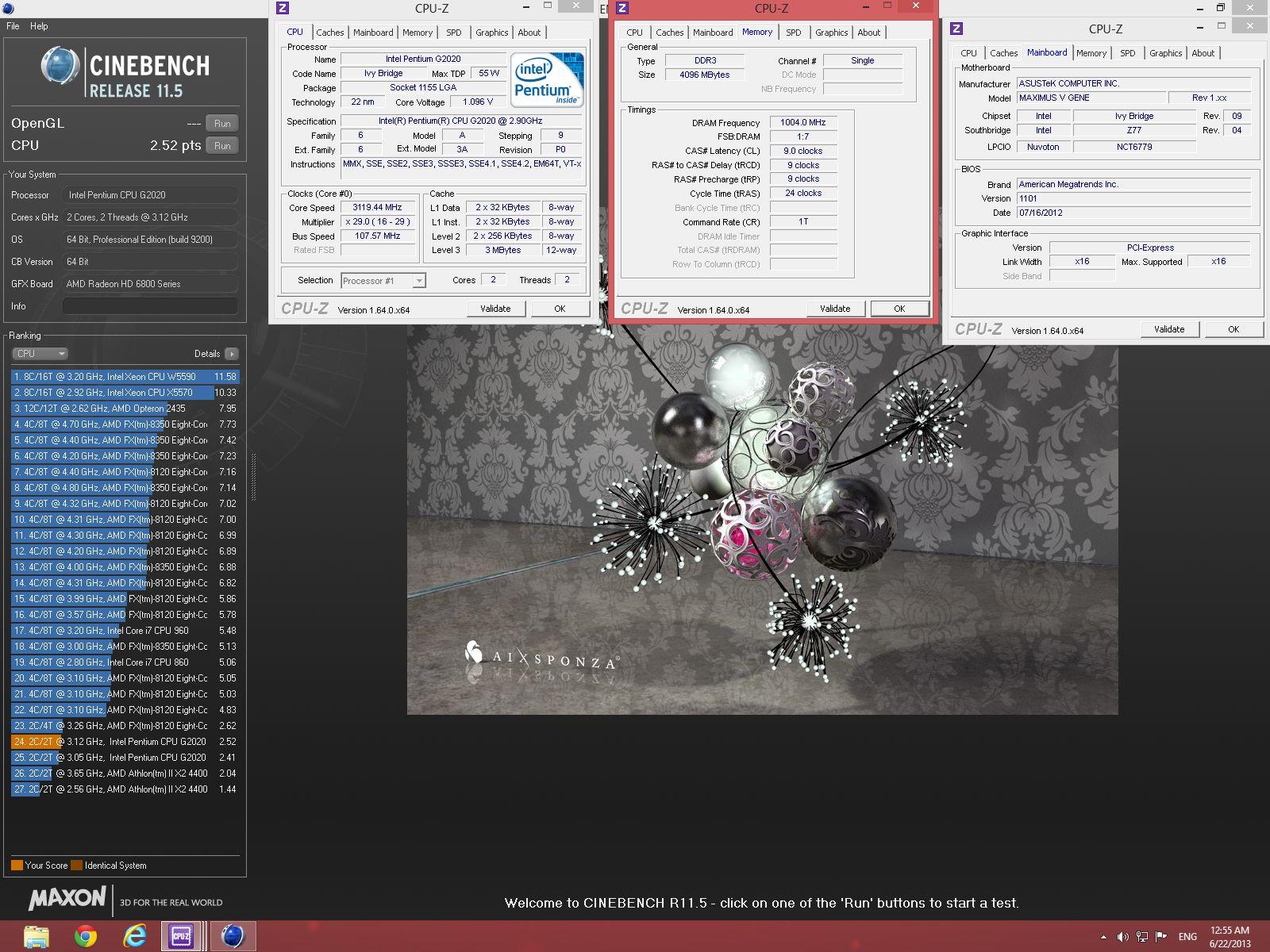Click the Cinebench panel divider handle
Screen dimensions: 1270x952
coord(253,477)
